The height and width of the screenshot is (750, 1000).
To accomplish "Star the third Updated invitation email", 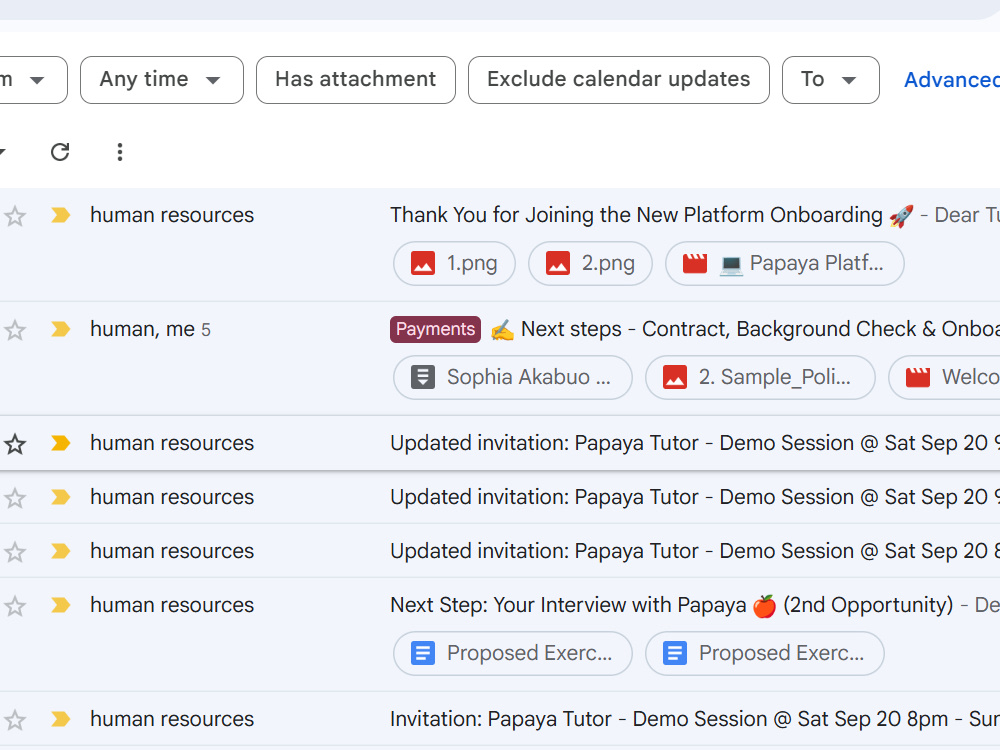I will [15, 552].
